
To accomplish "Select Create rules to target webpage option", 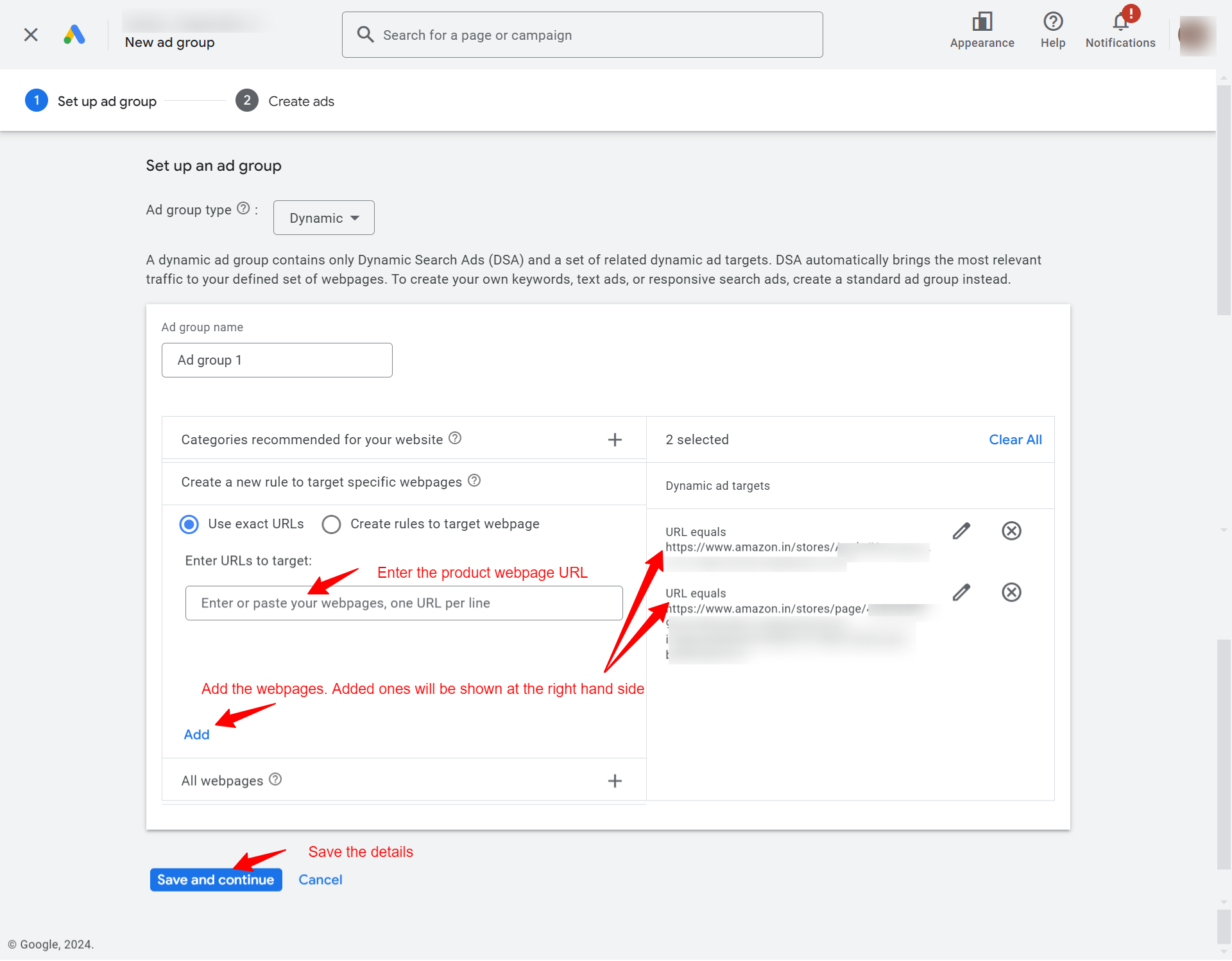I will click(x=331, y=524).
